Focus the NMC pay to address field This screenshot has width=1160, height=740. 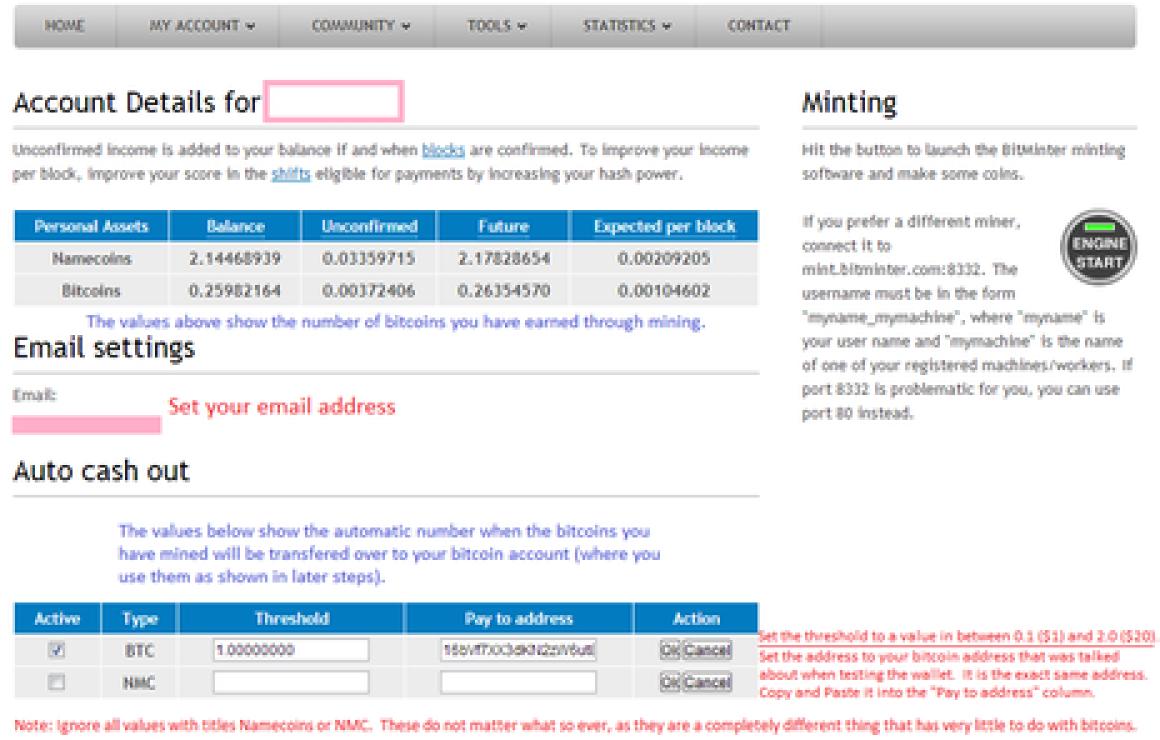(518, 682)
